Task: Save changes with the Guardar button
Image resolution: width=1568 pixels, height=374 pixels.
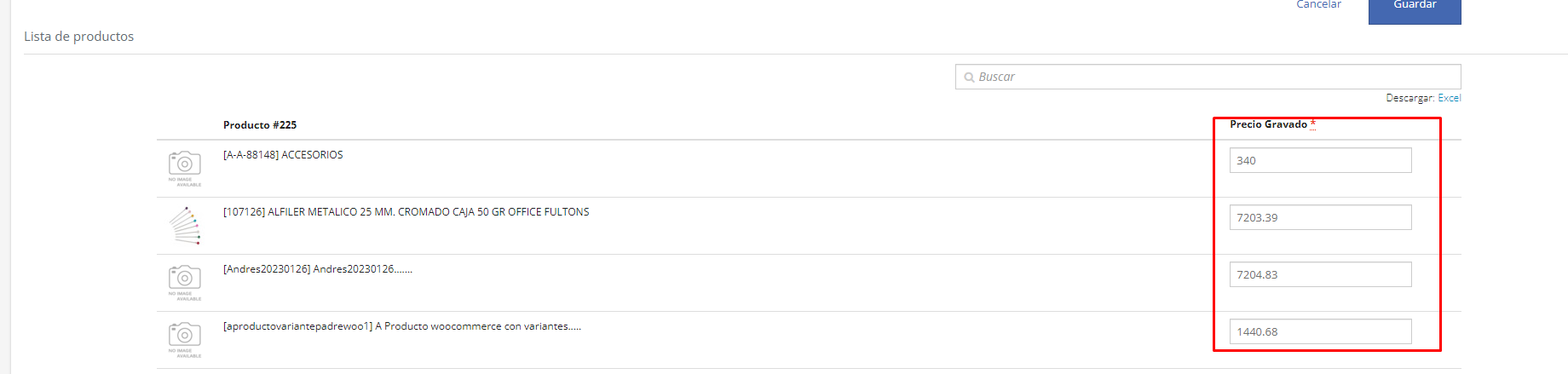Action: pyautogui.click(x=1415, y=9)
